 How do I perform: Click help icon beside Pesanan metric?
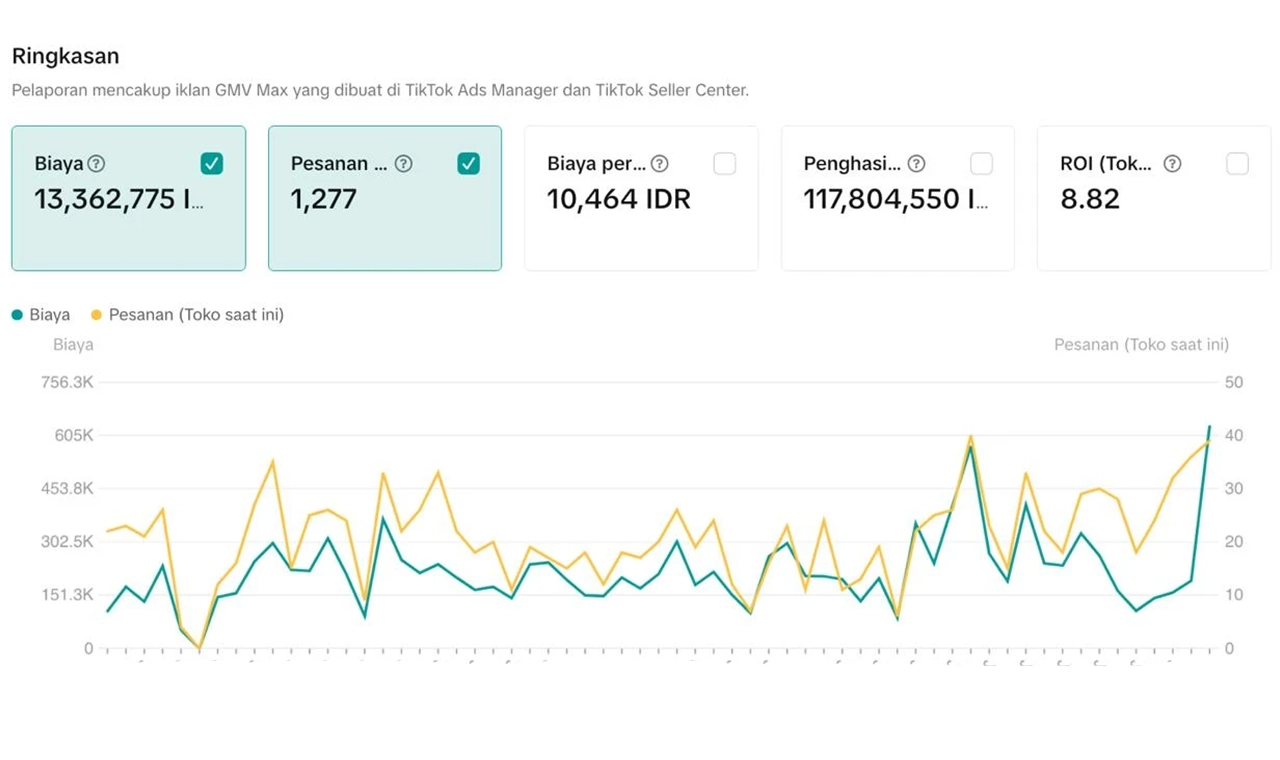tap(403, 164)
